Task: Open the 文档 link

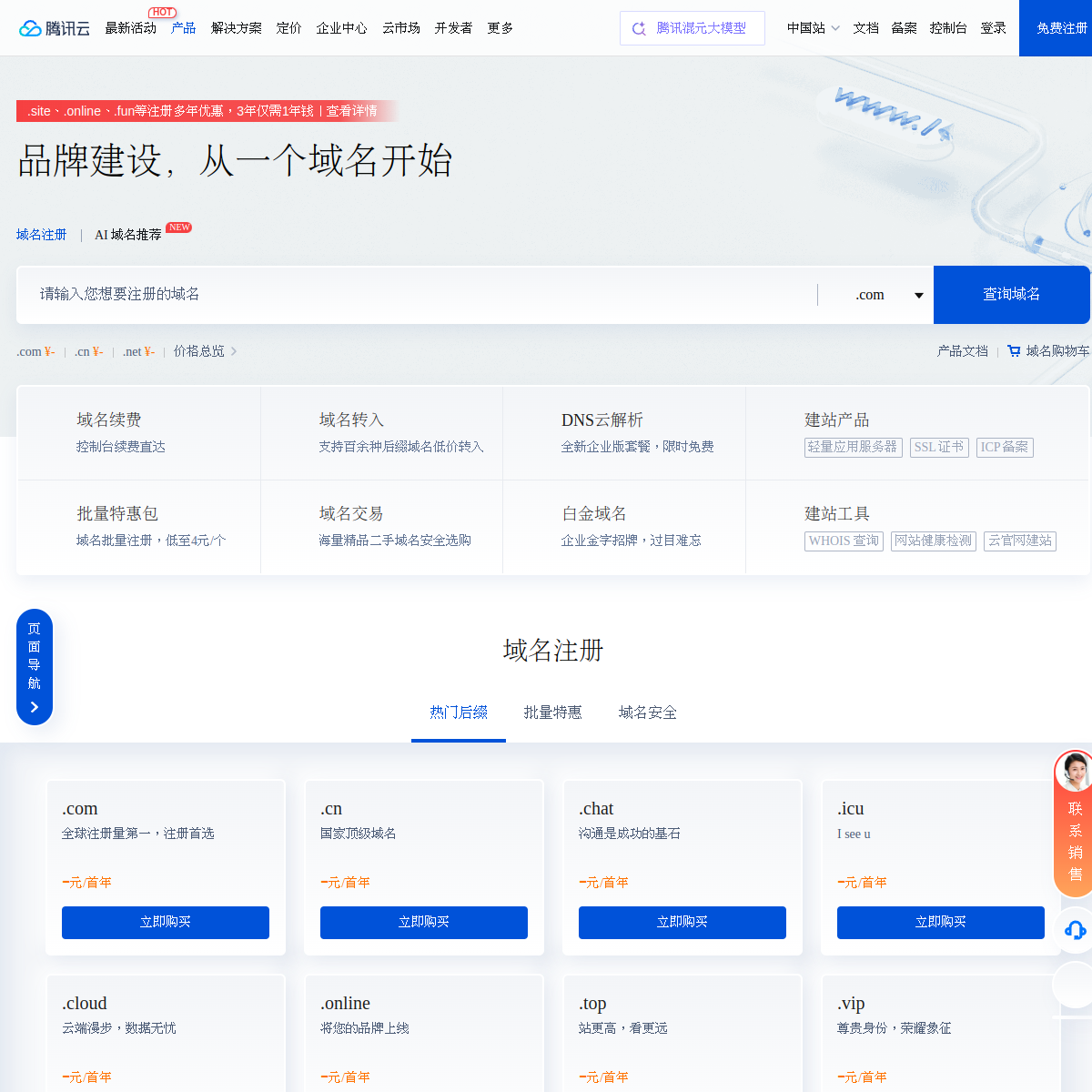Action: pos(866,28)
